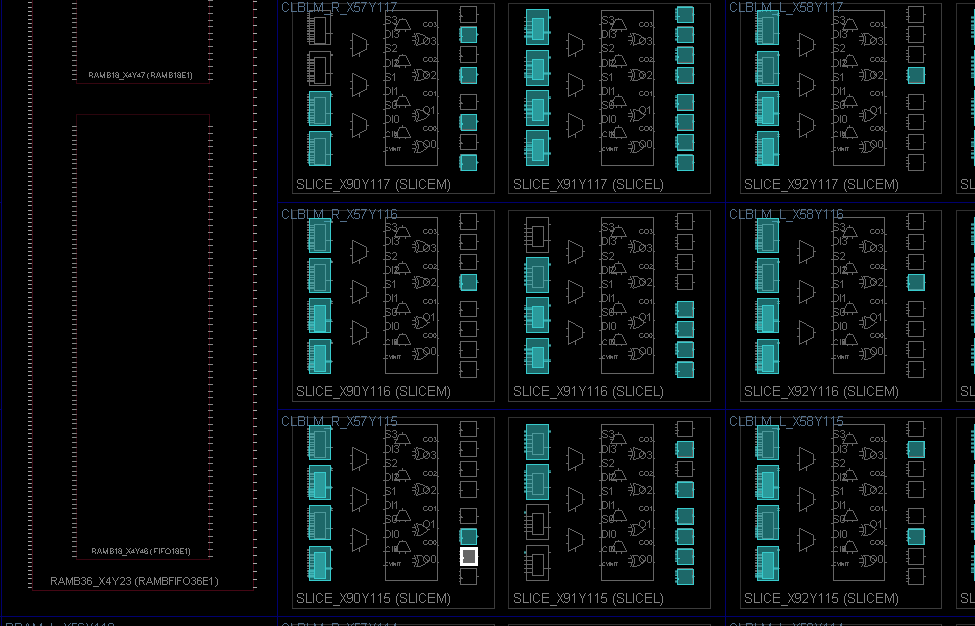Select the bottom flip-flop in SLICE_X91Y116
This screenshot has height=626, width=975.
pos(685,369)
